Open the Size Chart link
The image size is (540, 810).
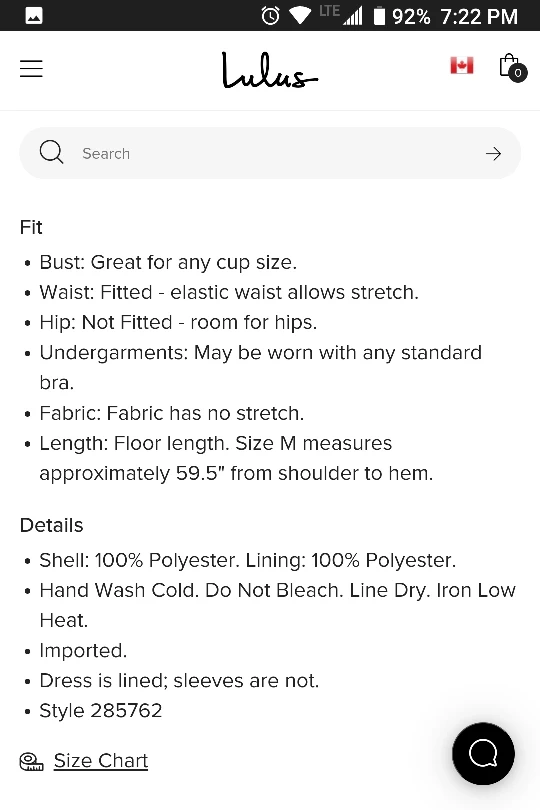101,760
